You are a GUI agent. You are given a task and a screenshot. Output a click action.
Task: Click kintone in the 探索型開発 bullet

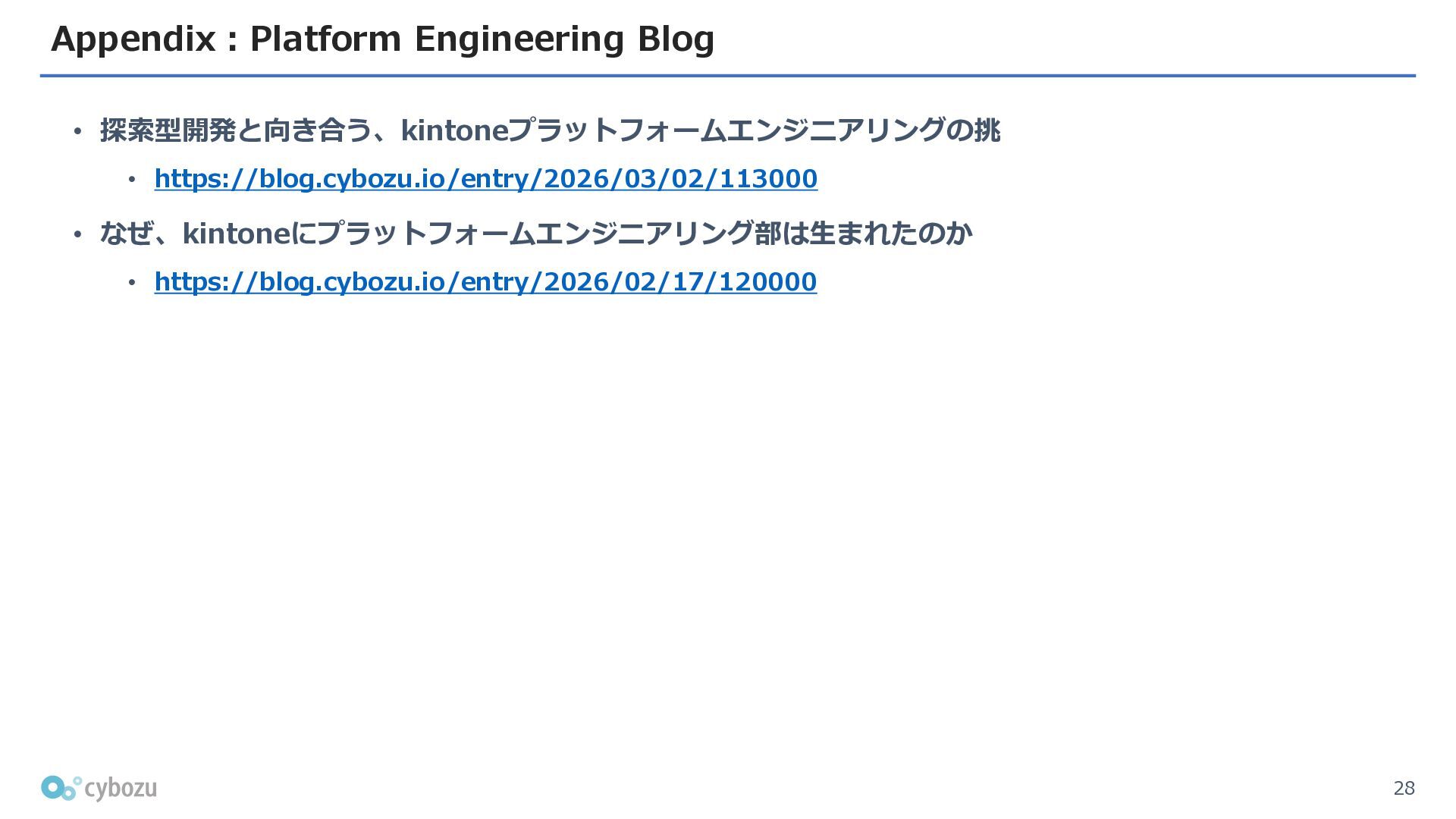(x=454, y=130)
